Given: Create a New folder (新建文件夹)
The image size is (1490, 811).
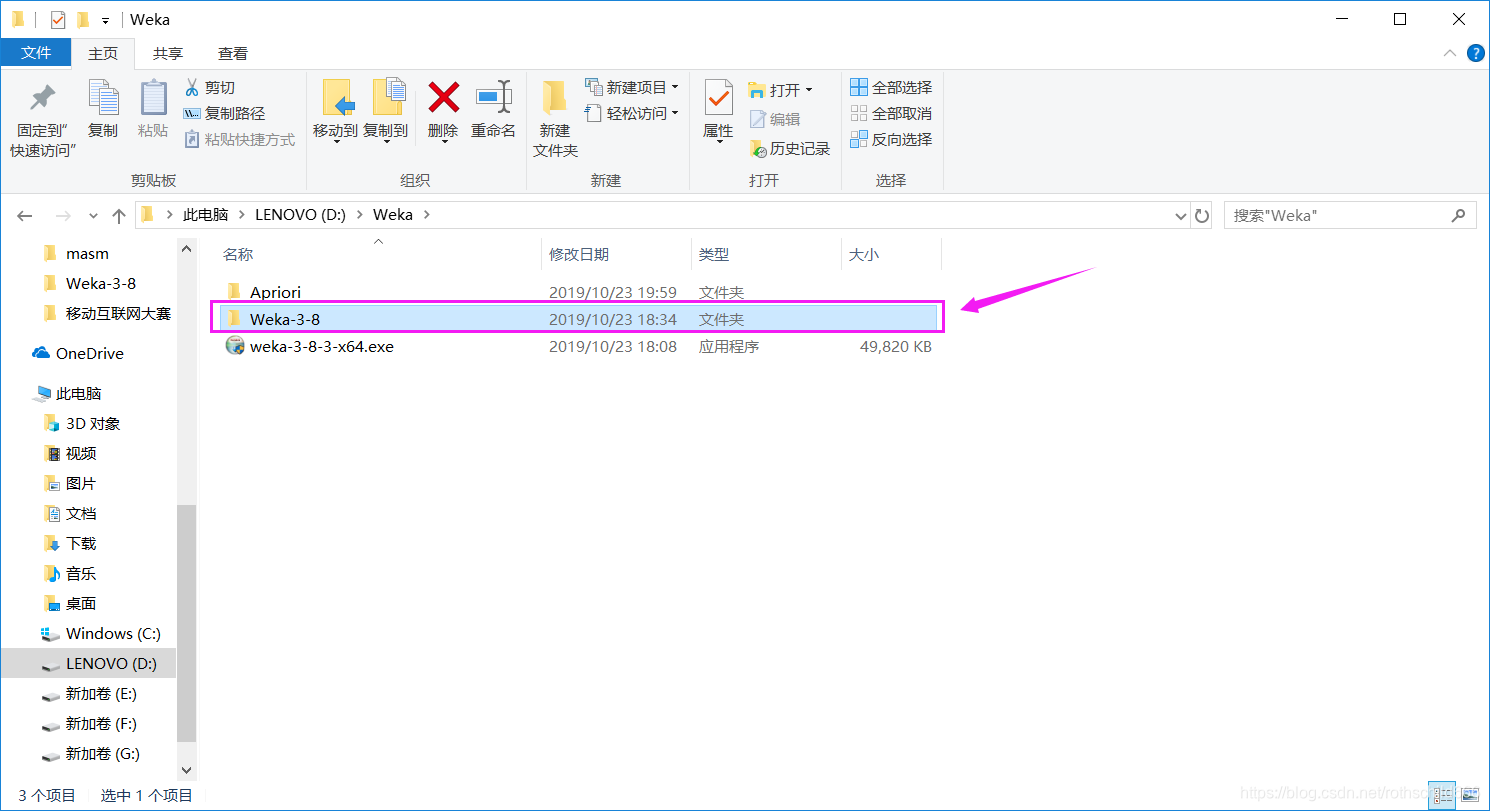Looking at the screenshot, I should [555, 118].
